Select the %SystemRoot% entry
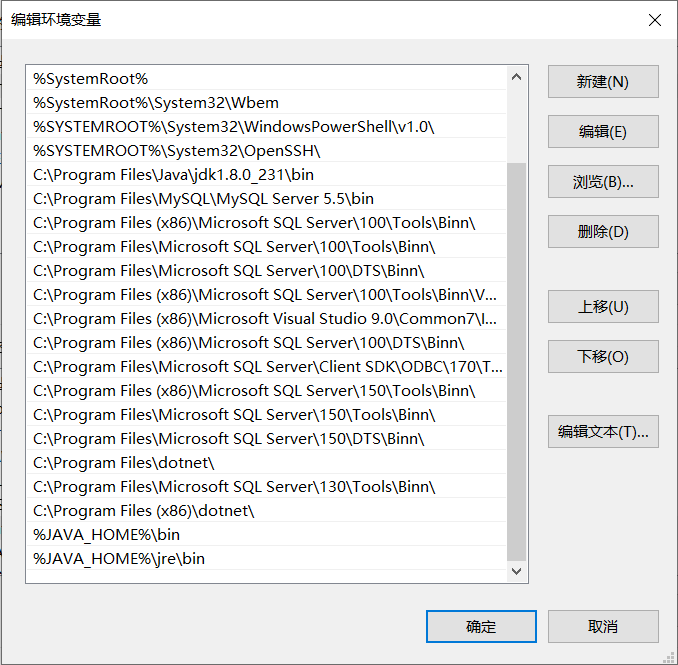Screen dimensions: 678x665 click(266, 79)
